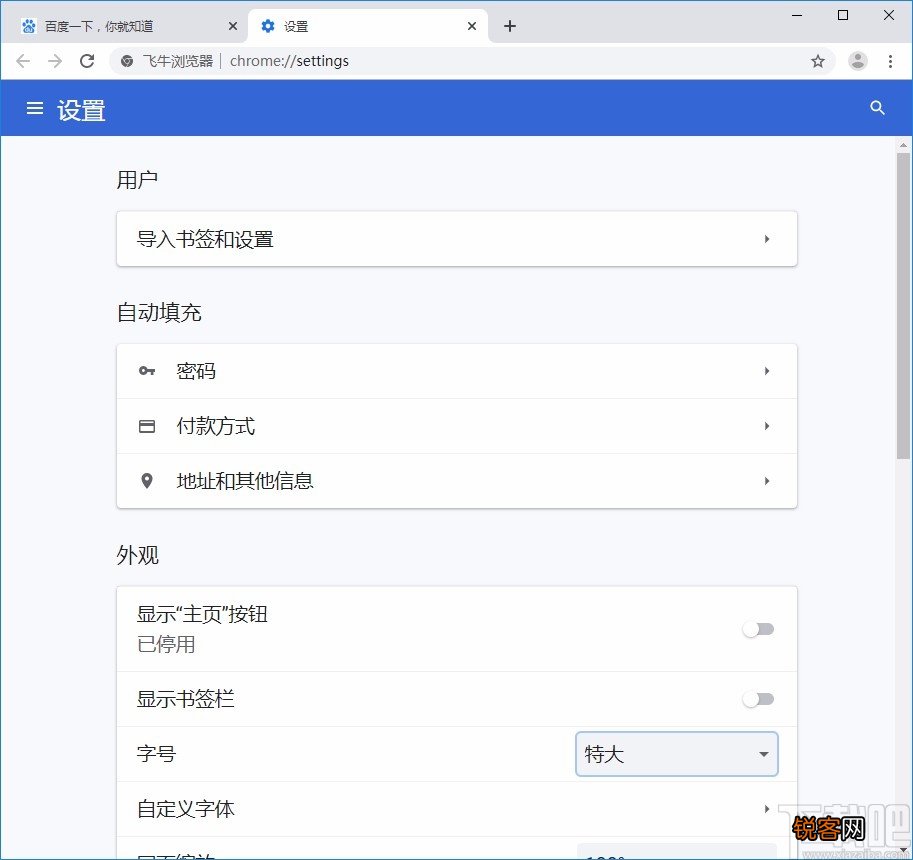Click the site info icon in address bar
Image resolution: width=913 pixels, height=860 pixels.
click(x=126, y=61)
